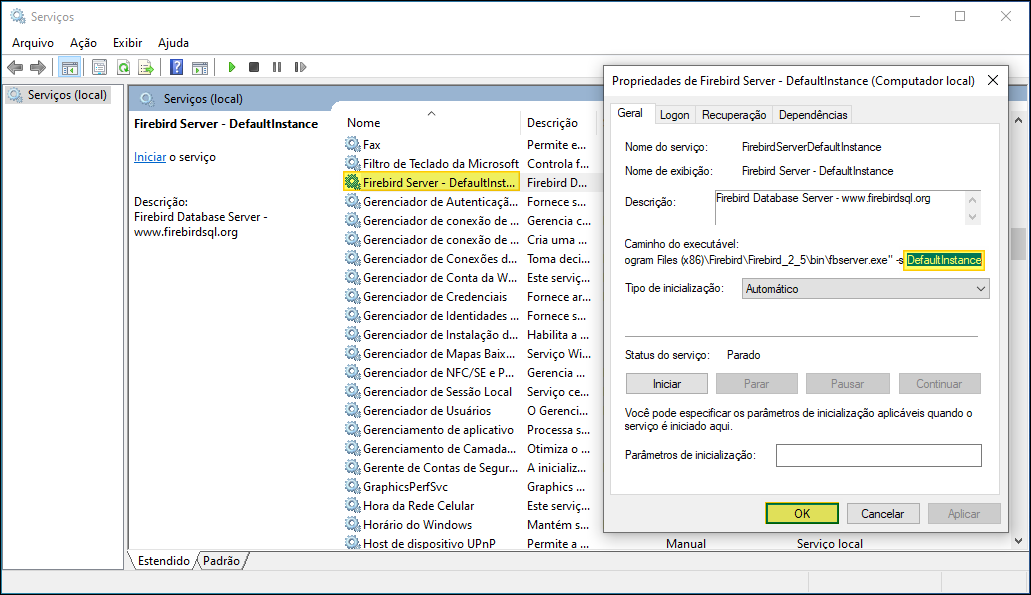Open the Arquivo menu
1031x595 pixels.
coord(33,43)
